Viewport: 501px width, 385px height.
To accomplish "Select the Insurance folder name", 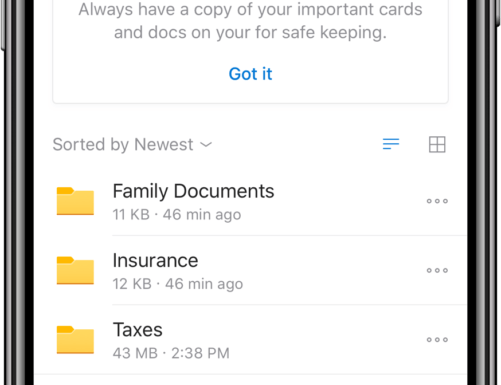I will [155, 260].
